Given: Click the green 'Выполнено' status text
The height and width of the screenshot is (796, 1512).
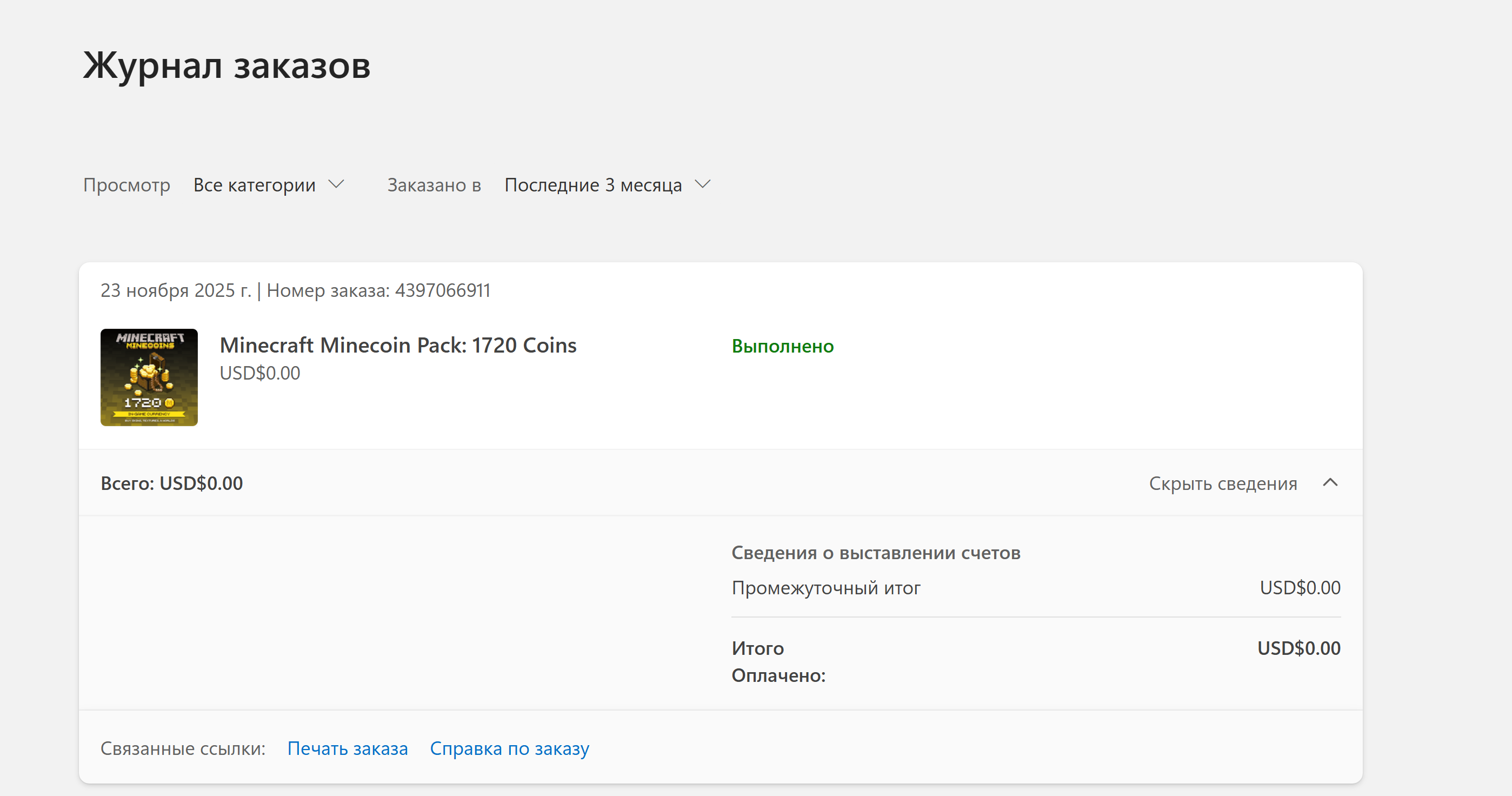Looking at the screenshot, I should pyautogui.click(x=782, y=346).
